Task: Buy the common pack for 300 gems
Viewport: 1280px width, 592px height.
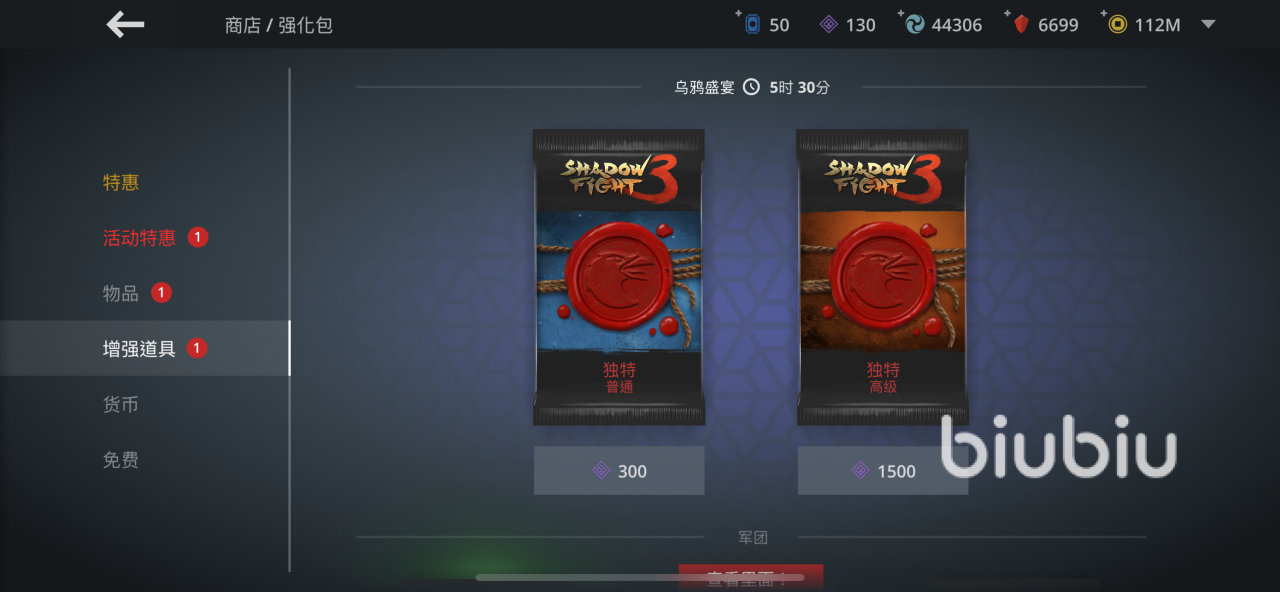Action: point(619,470)
